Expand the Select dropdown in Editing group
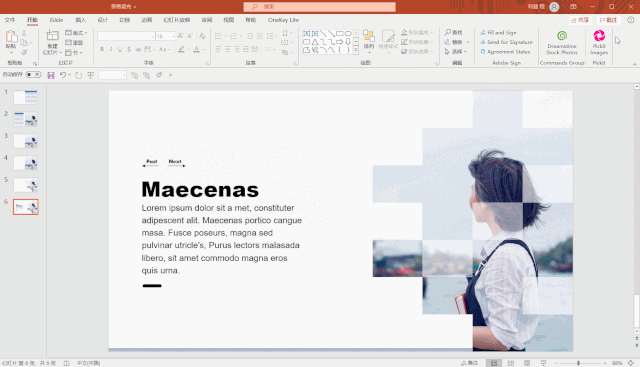 (x=456, y=52)
